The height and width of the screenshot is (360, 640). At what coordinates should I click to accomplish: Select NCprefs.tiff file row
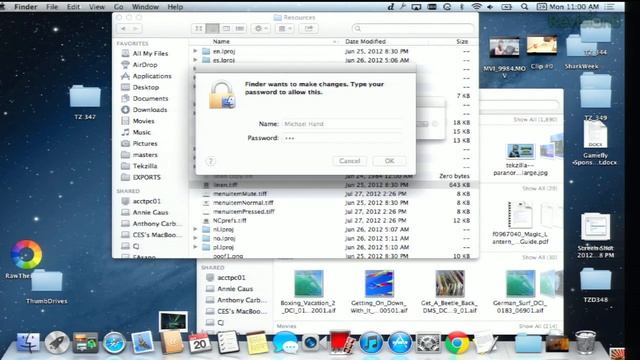[x=334, y=220]
